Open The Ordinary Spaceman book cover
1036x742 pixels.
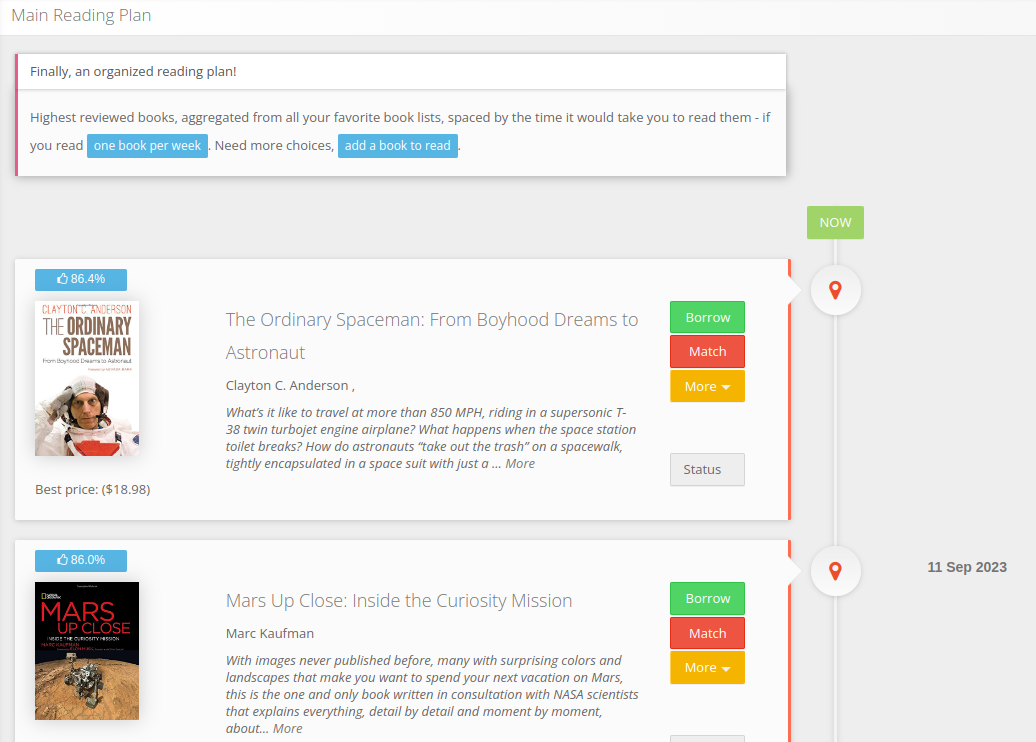(x=87, y=379)
